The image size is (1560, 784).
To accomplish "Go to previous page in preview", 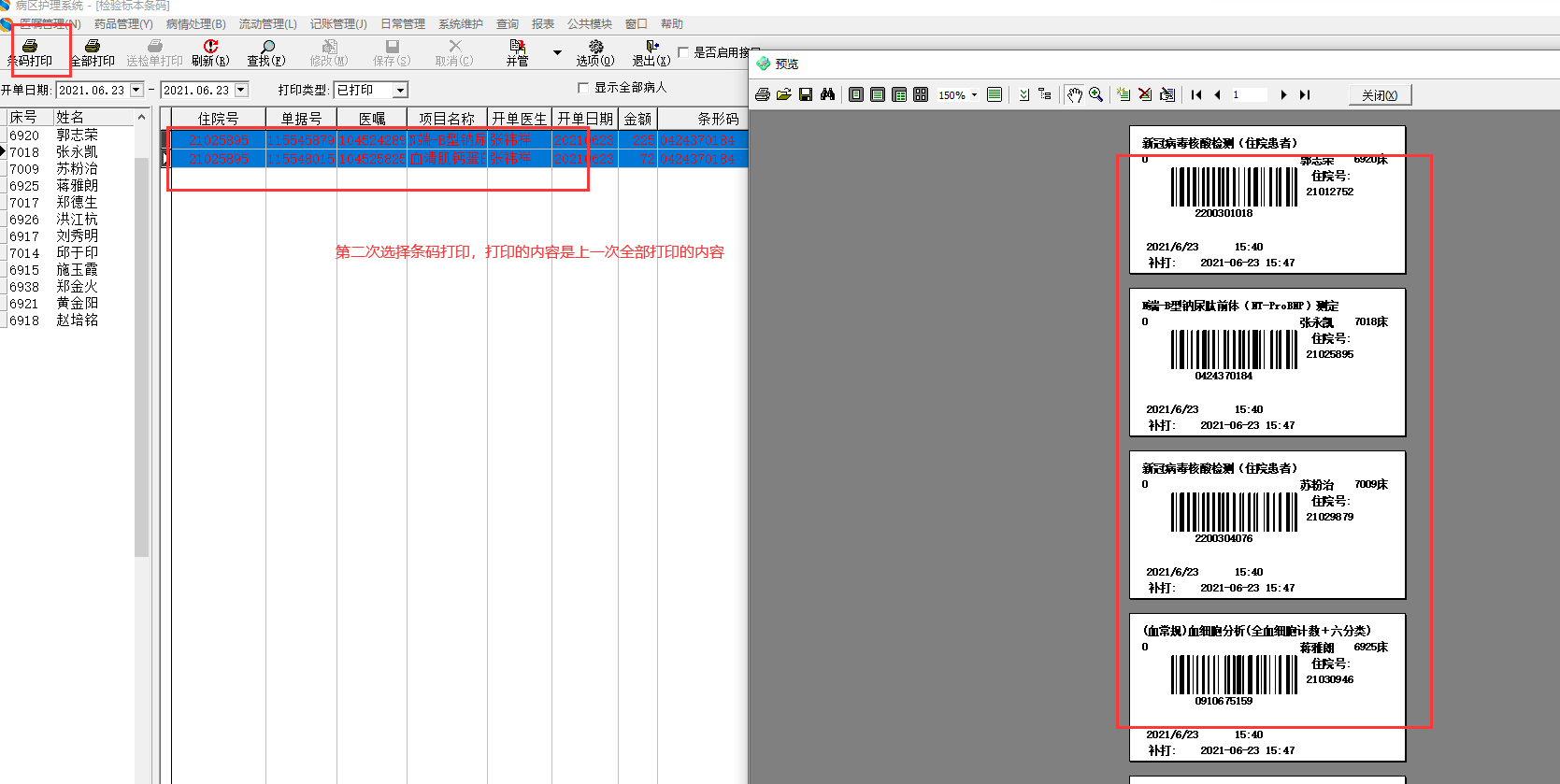I will point(1217,94).
